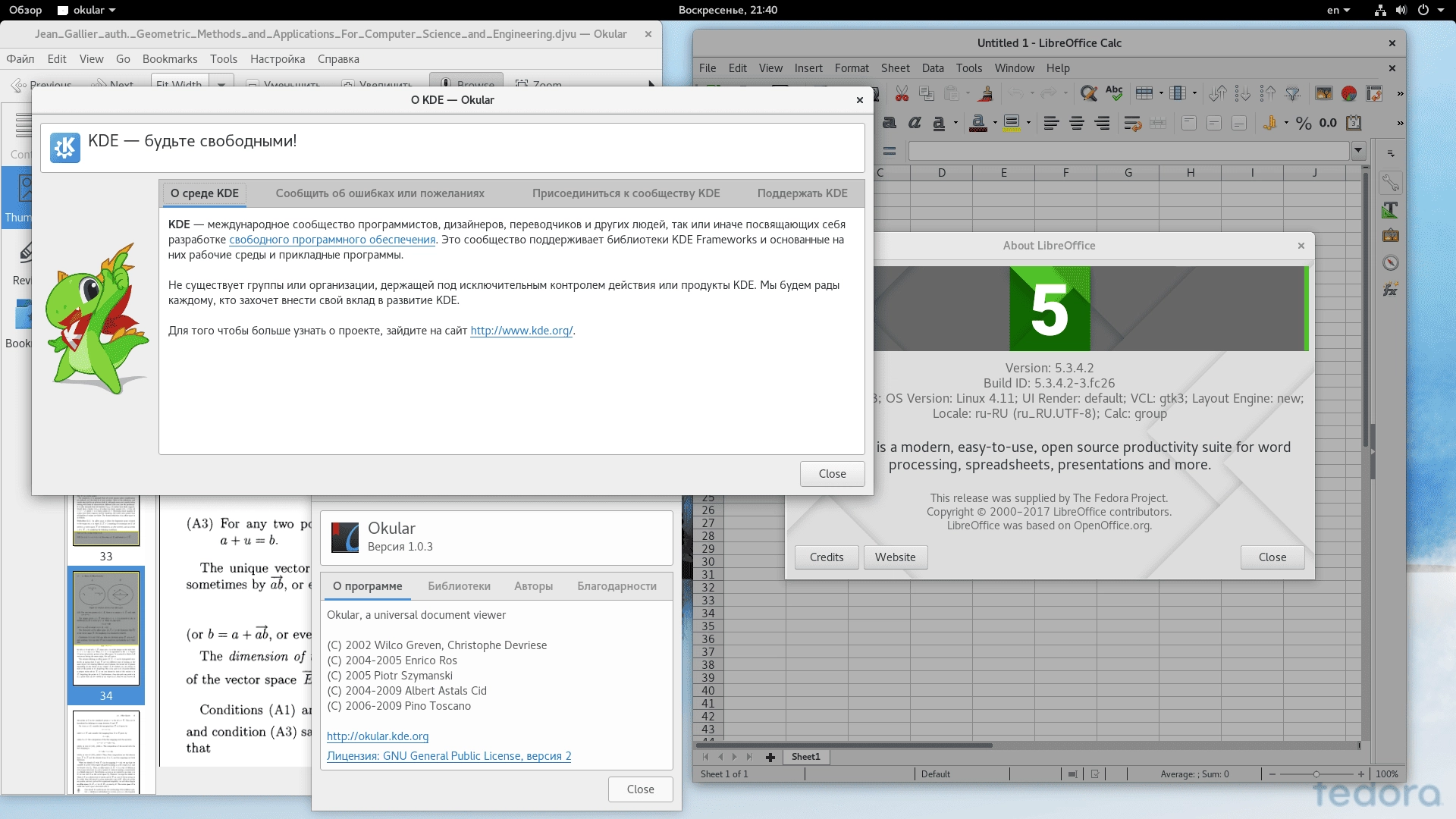
Task: Click the Center Horizontally icon in Calc
Action: [x=1077, y=123]
